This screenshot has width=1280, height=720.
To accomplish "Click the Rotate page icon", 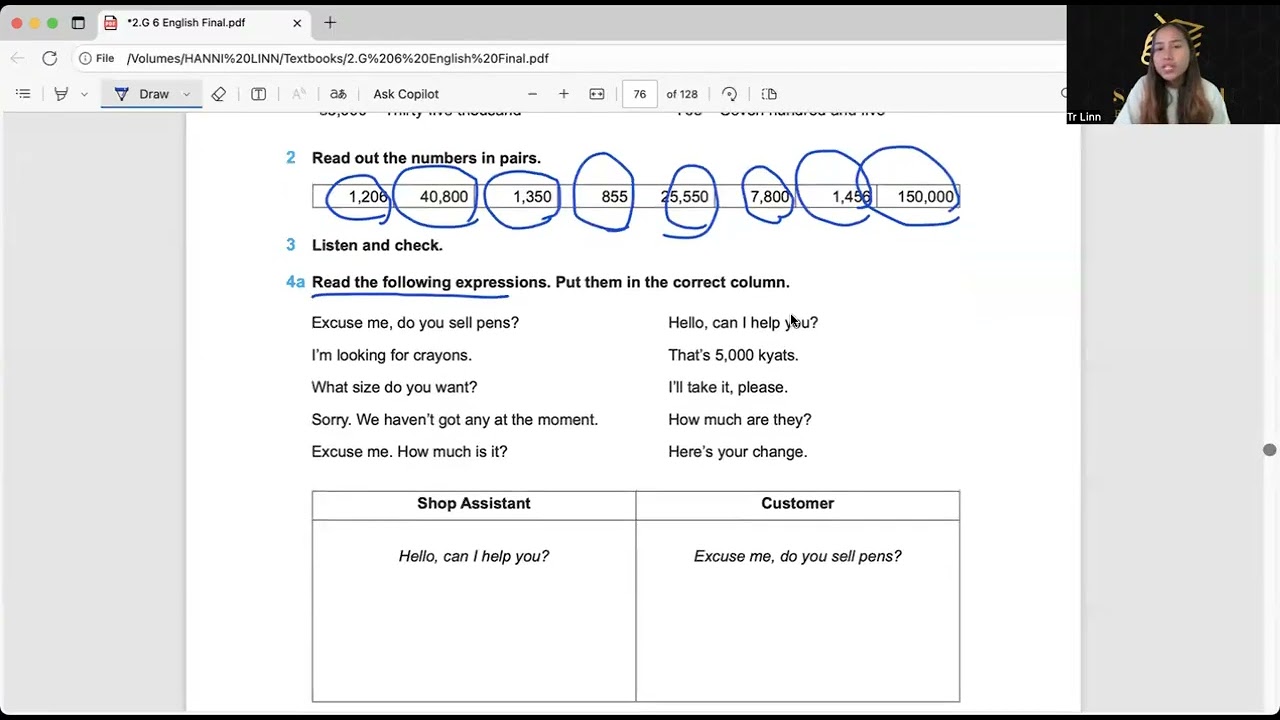I will (x=729, y=94).
